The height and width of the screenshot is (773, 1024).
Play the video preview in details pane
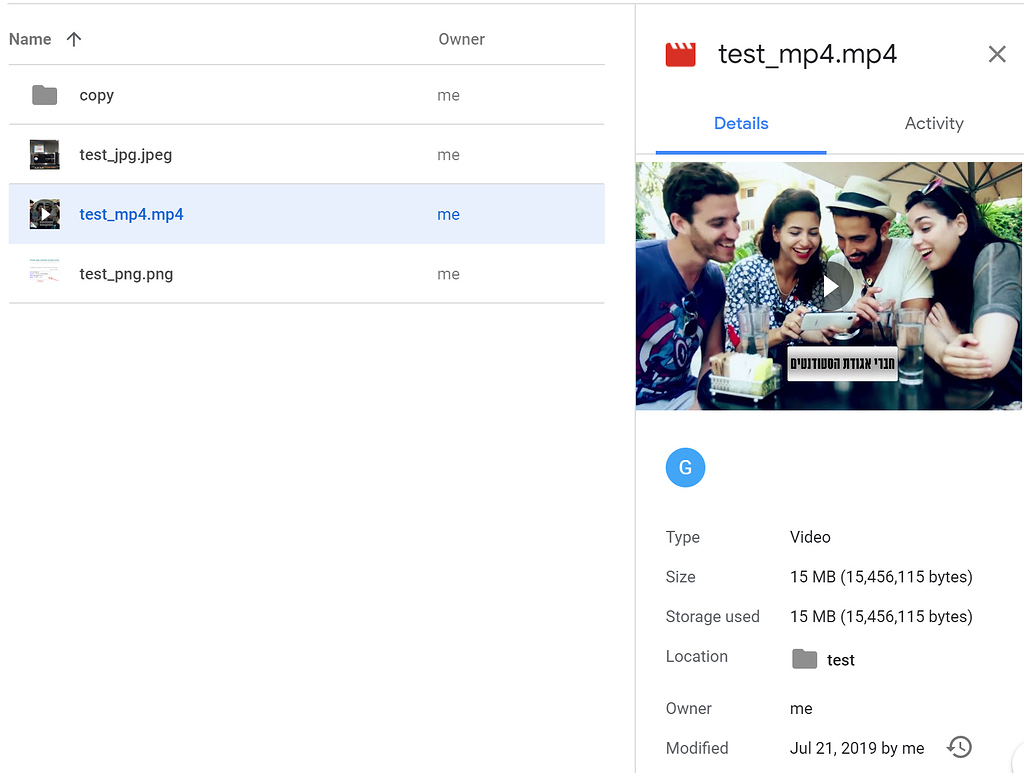point(830,286)
